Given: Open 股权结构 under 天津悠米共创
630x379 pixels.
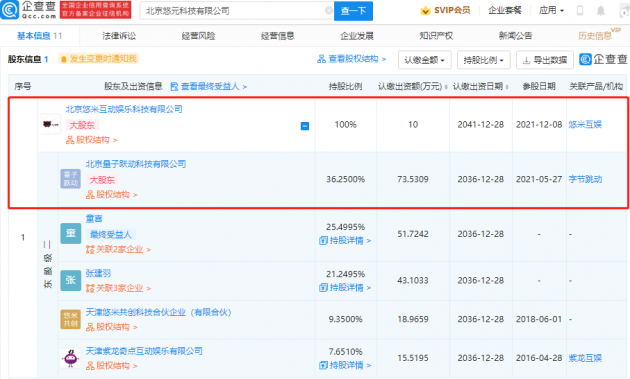Looking at the screenshot, I should [112, 327].
